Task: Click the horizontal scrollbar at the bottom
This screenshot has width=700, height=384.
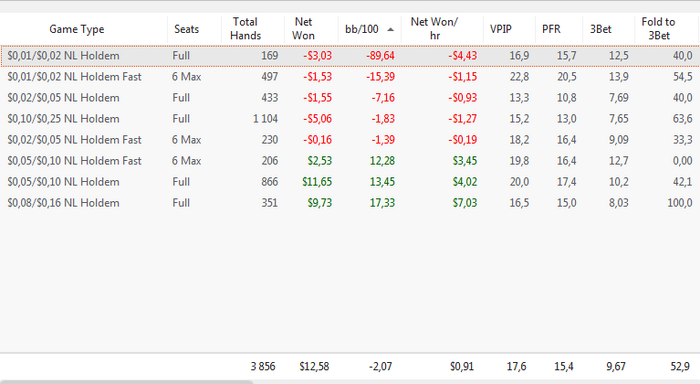Action: pos(127,382)
